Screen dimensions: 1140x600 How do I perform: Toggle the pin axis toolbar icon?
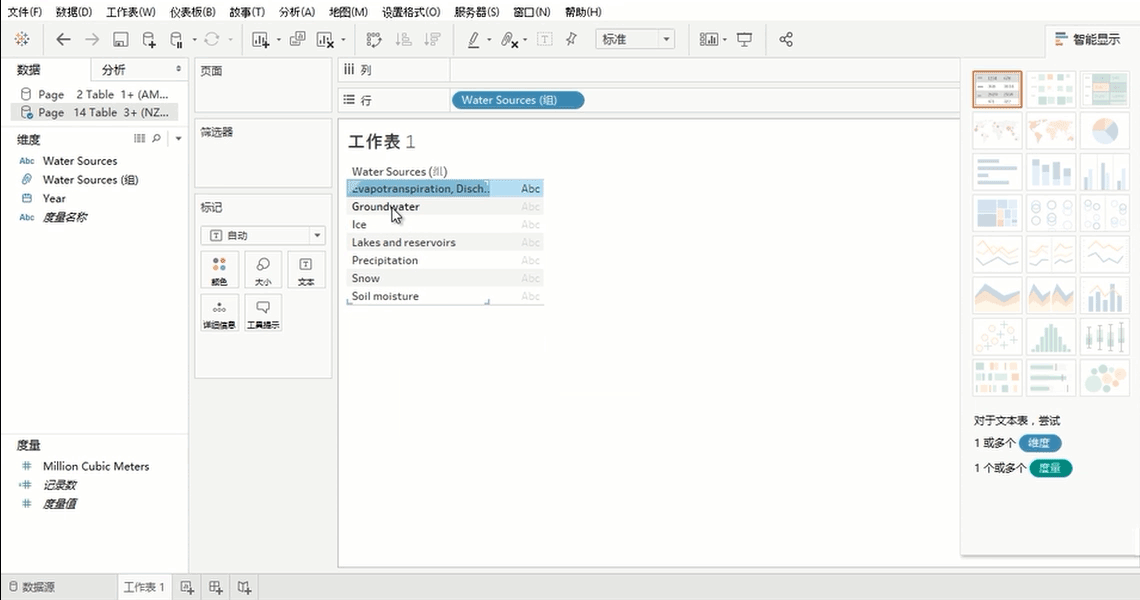point(571,39)
